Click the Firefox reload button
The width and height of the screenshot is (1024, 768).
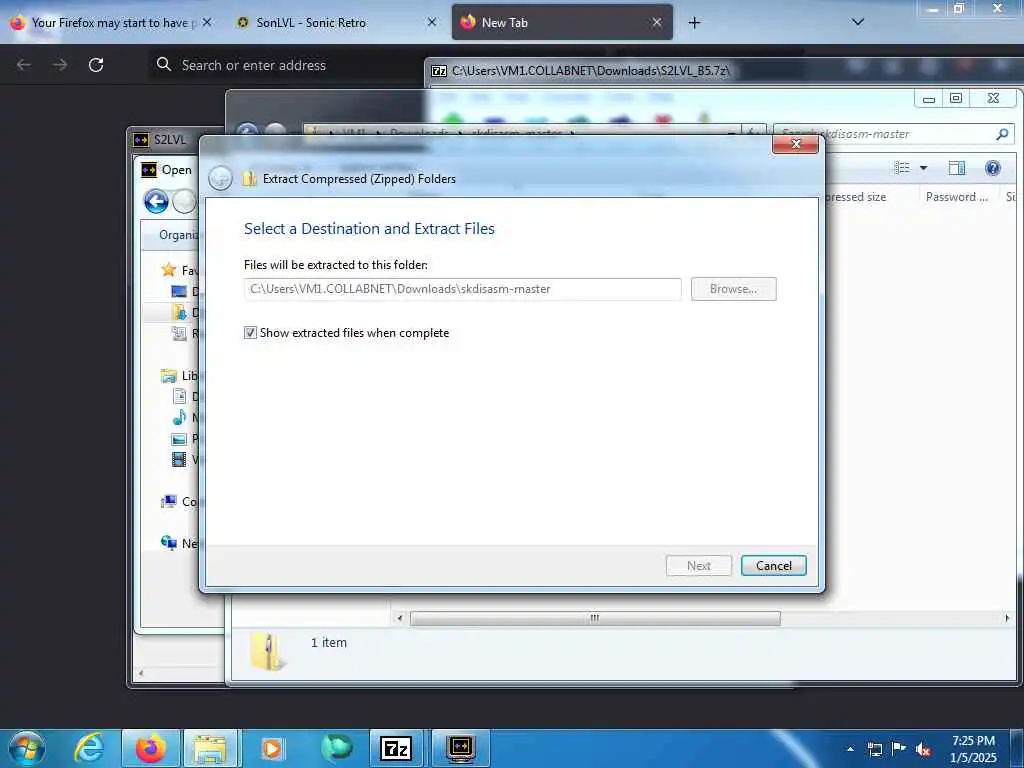(x=96, y=65)
